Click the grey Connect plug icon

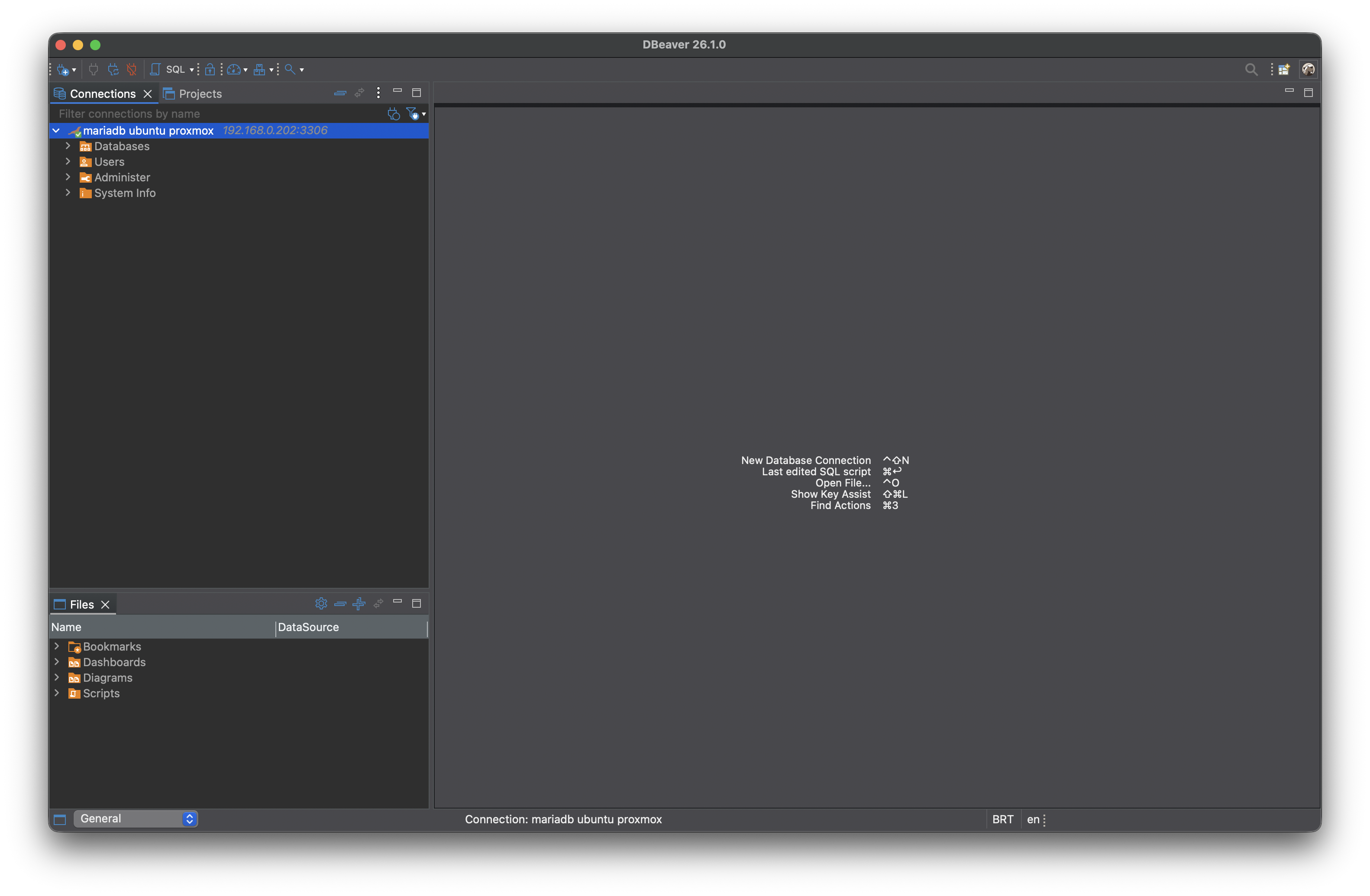point(93,70)
